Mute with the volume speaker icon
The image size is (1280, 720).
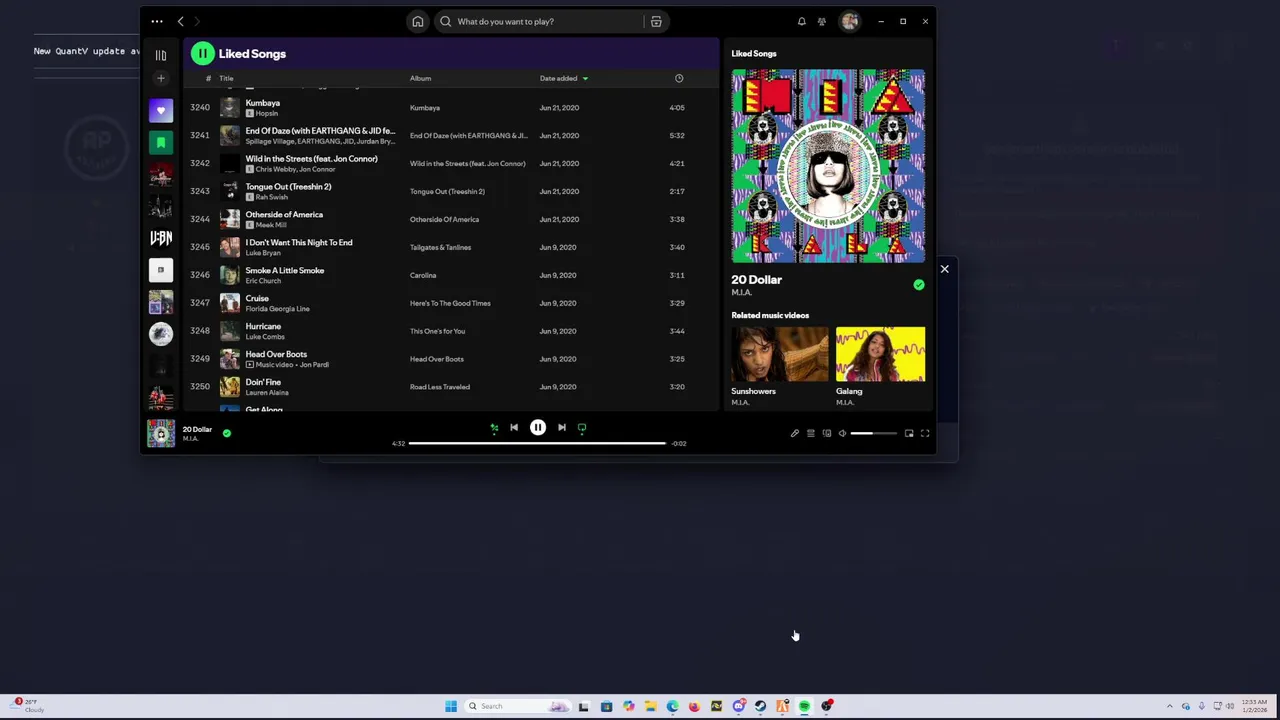pos(843,434)
